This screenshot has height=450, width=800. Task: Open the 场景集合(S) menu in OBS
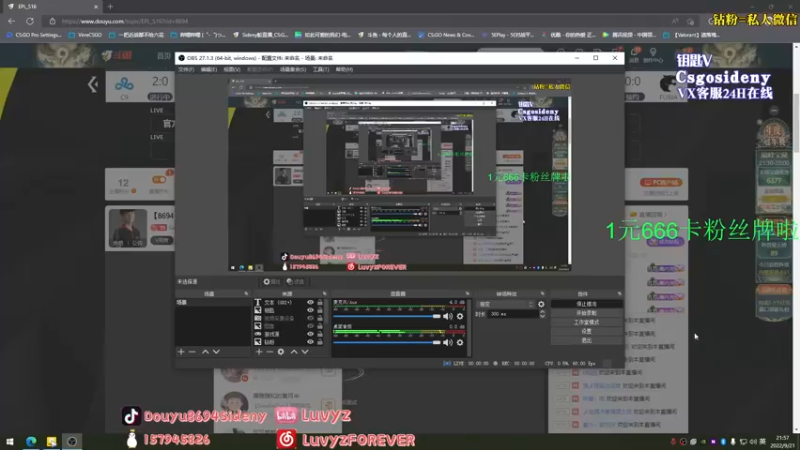[293, 69]
